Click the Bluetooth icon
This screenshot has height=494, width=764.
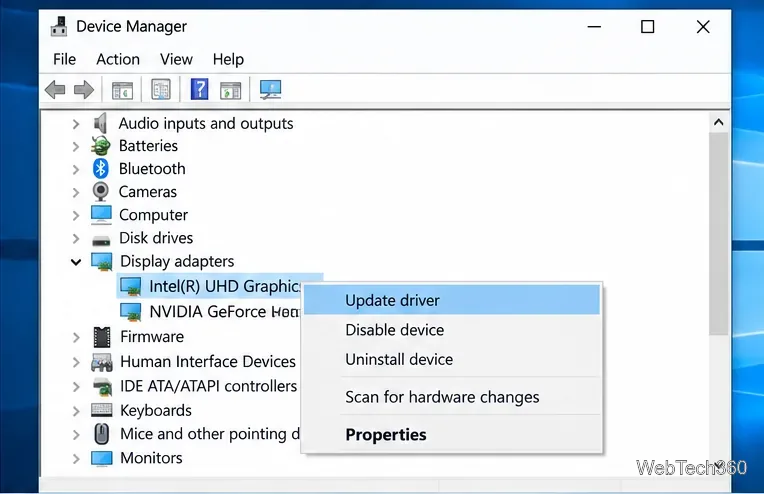pyautogui.click(x=100, y=169)
